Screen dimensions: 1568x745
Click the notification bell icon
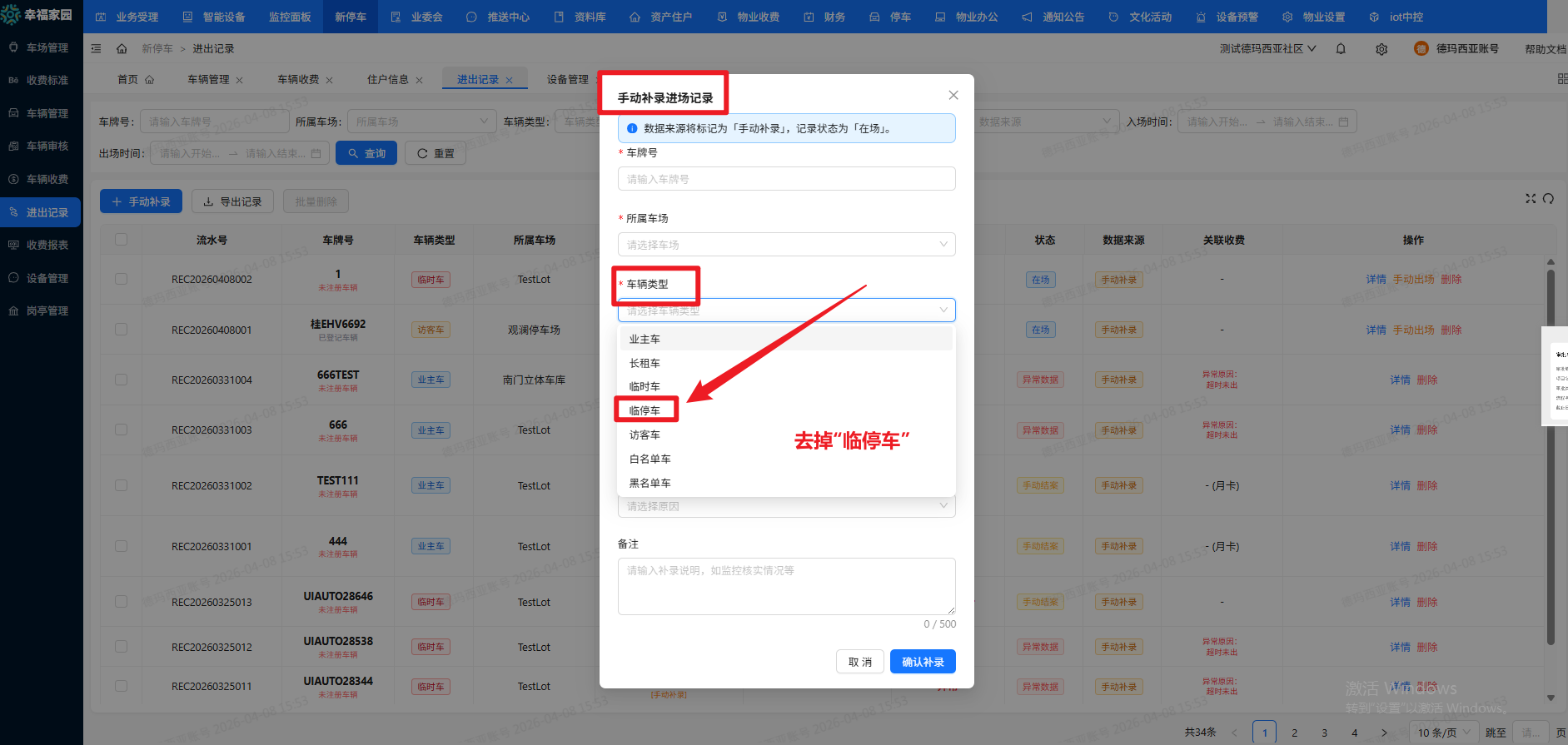point(1341,49)
